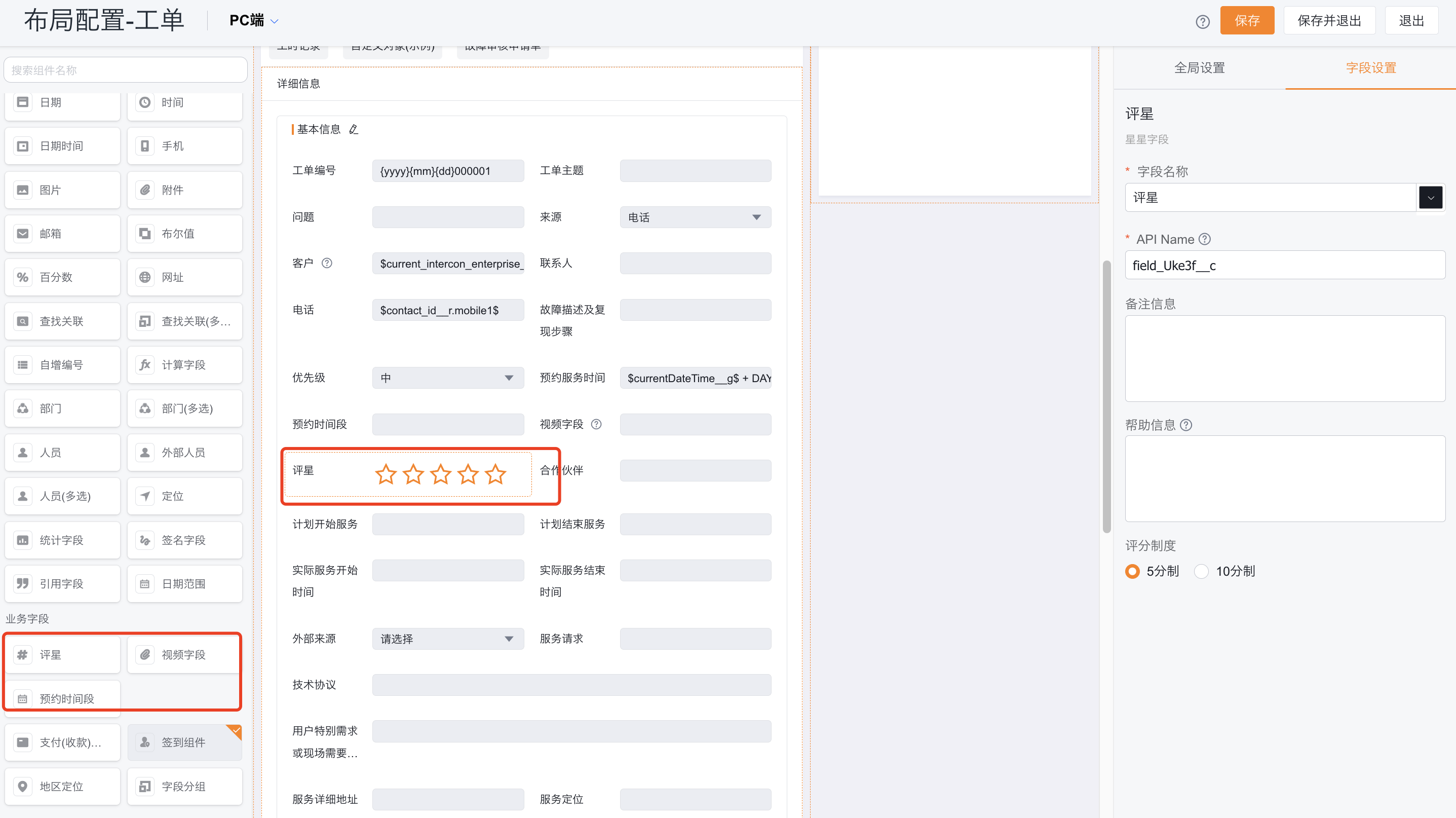Open the PC端 platform dropdown
This screenshot has width=1456, height=818.
point(254,21)
